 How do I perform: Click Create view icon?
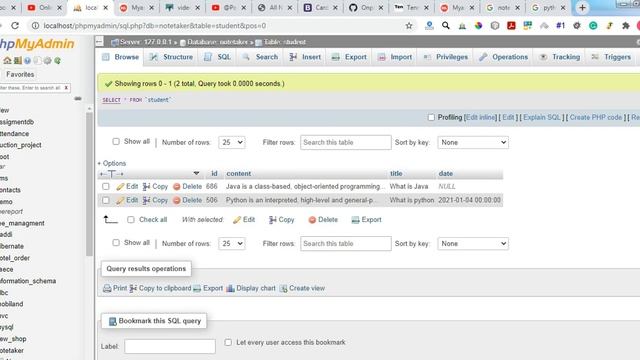[x=283, y=289]
